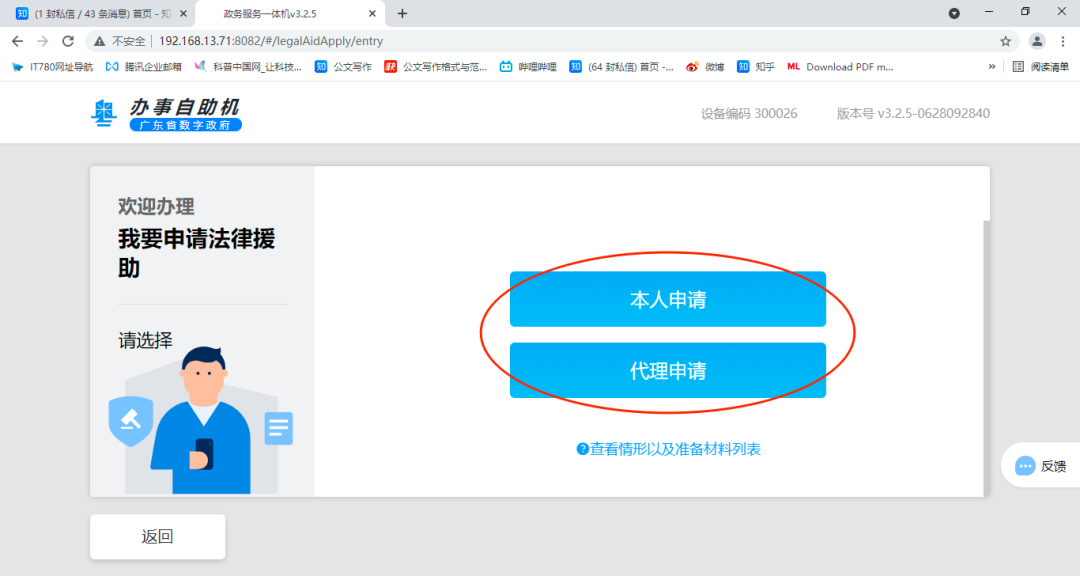Select 本人申请 to apply in person
Viewport: 1080px width, 576px height.
tap(667, 298)
